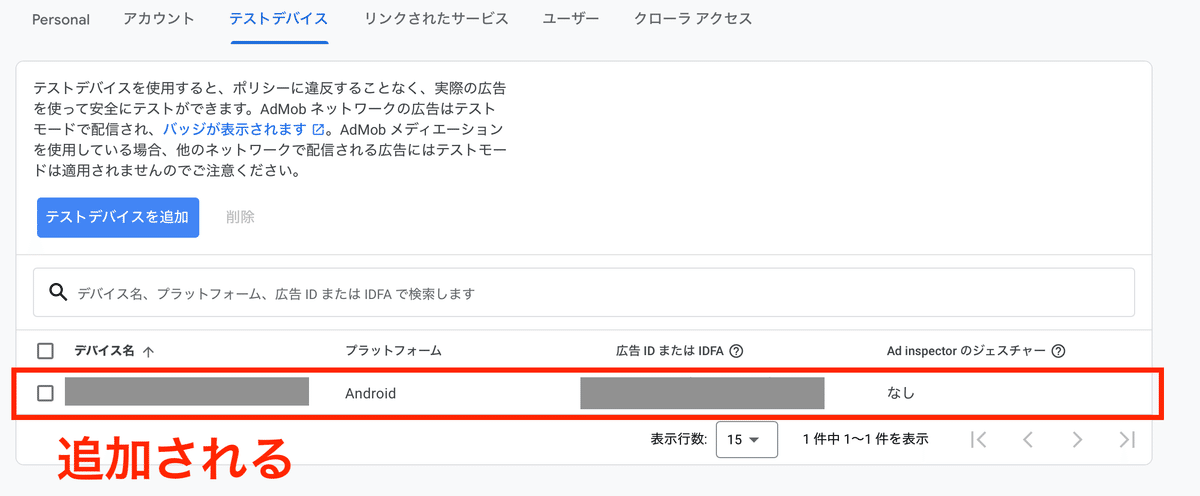Go to the previous results page
The width and height of the screenshot is (1200, 496).
tap(1027, 439)
